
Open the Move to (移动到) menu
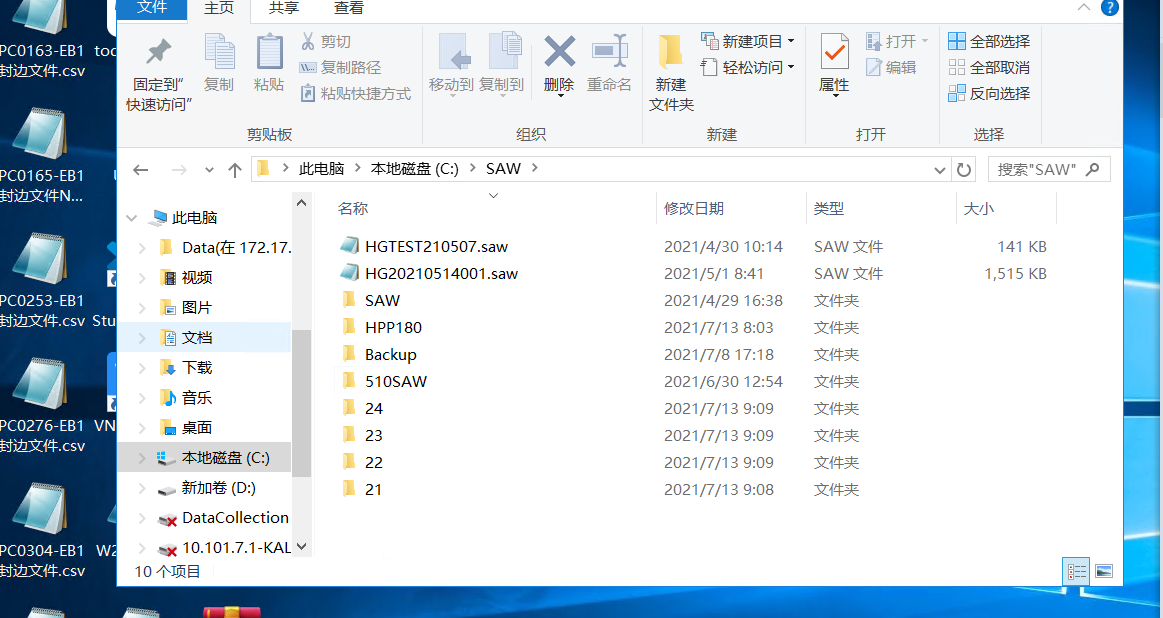451,65
